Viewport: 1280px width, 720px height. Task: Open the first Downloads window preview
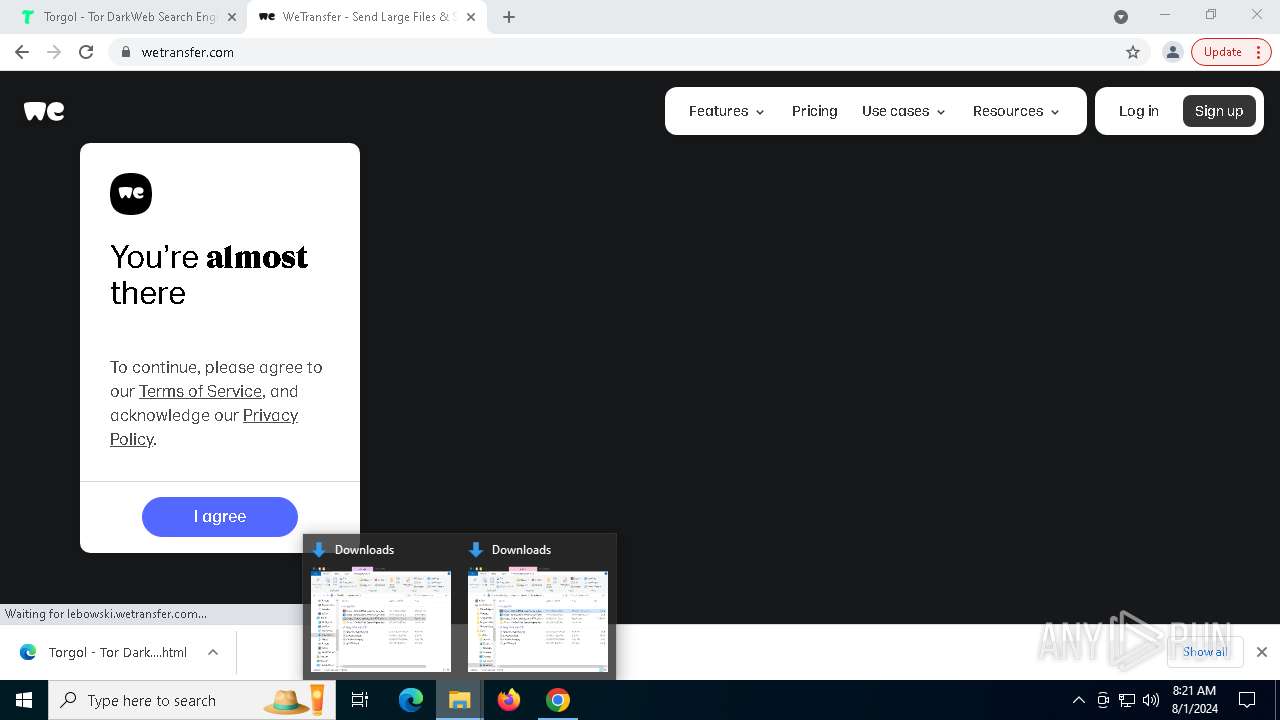pyautogui.click(x=381, y=606)
